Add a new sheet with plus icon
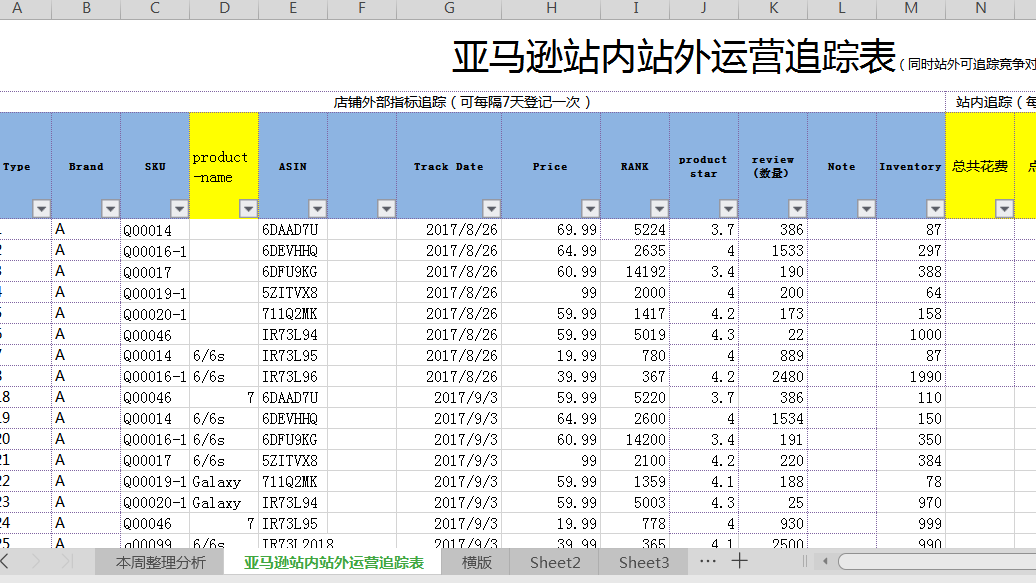The image size is (1036, 583). coord(739,561)
